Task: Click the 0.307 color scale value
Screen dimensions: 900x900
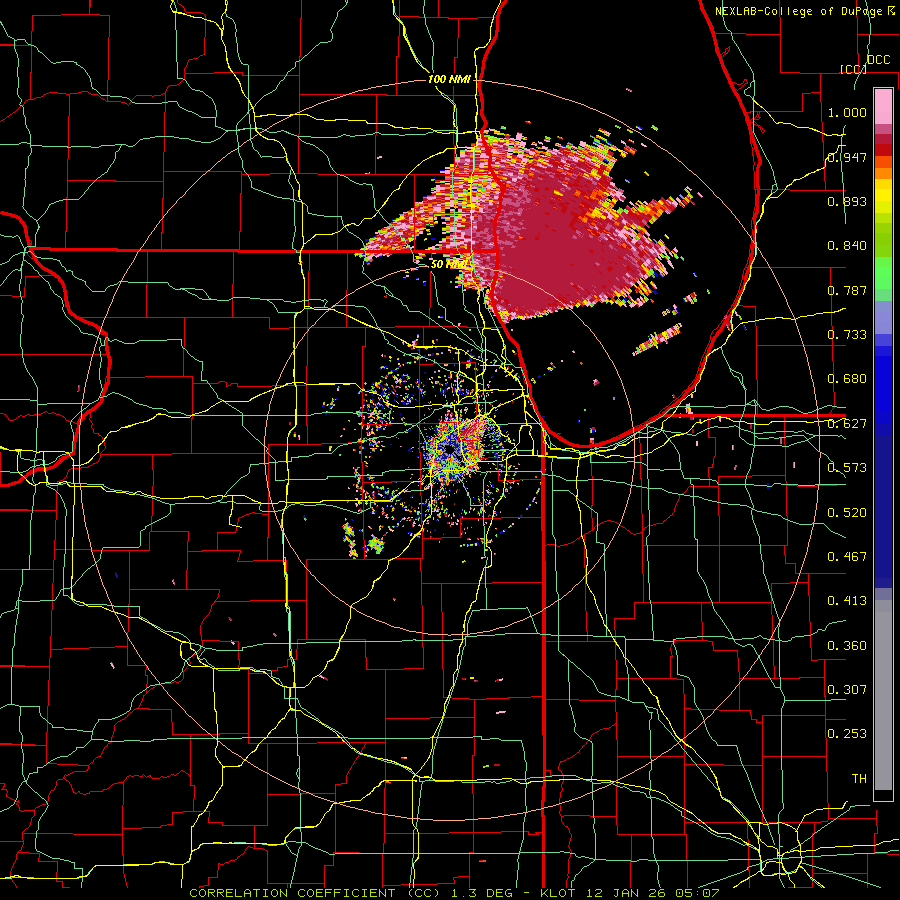Action: click(x=847, y=690)
